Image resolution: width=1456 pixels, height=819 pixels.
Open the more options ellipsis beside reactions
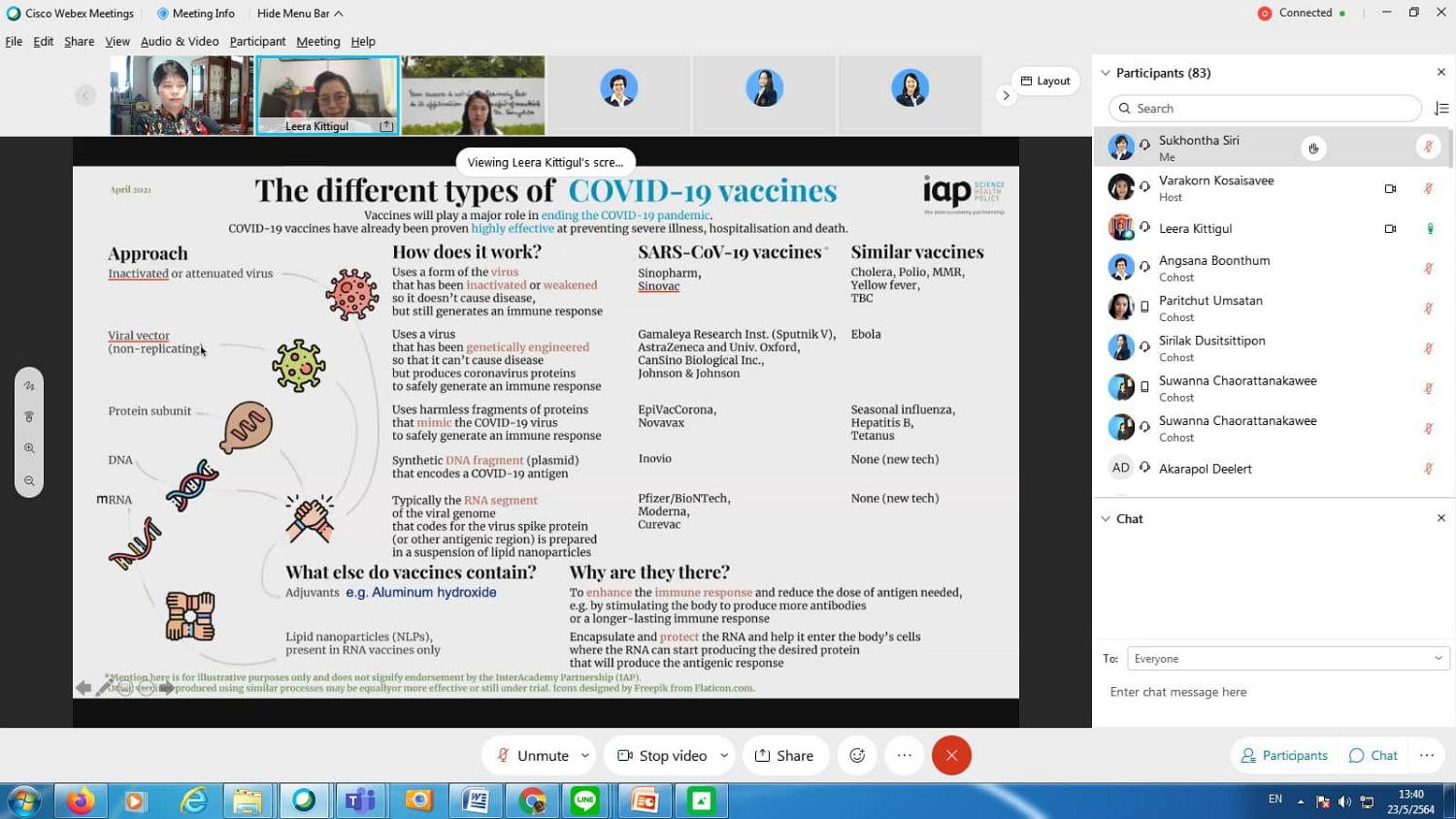click(x=905, y=755)
